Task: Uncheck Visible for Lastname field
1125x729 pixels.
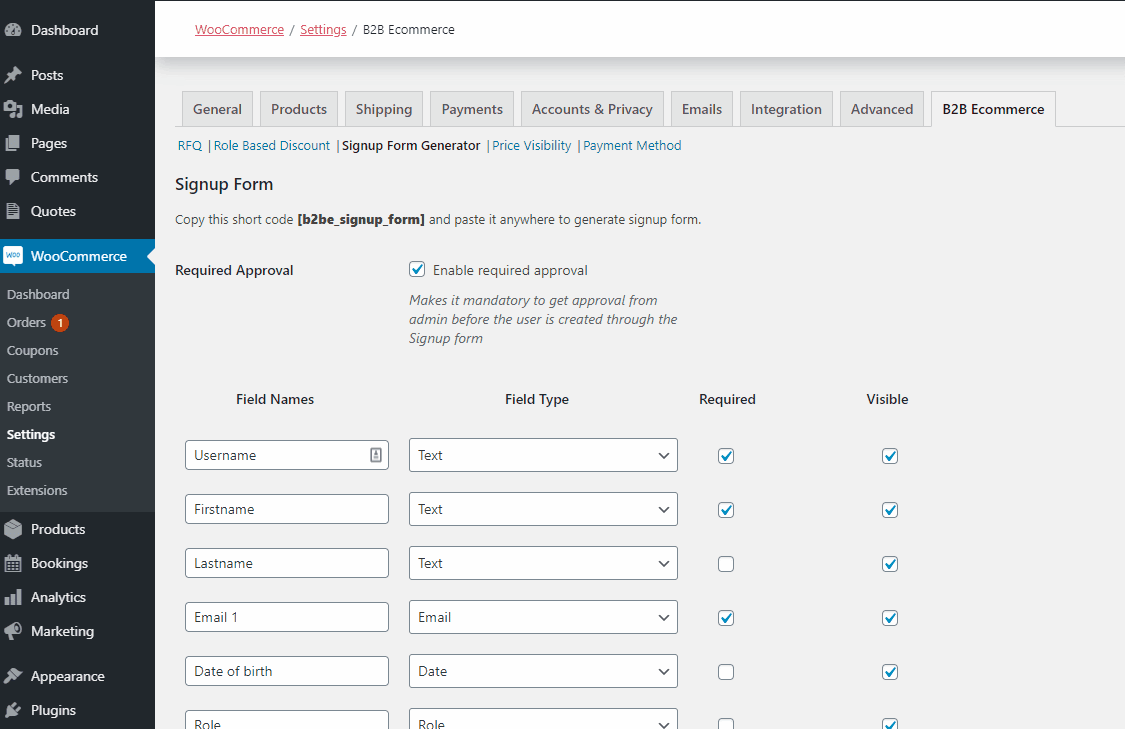Action: pyautogui.click(x=890, y=564)
